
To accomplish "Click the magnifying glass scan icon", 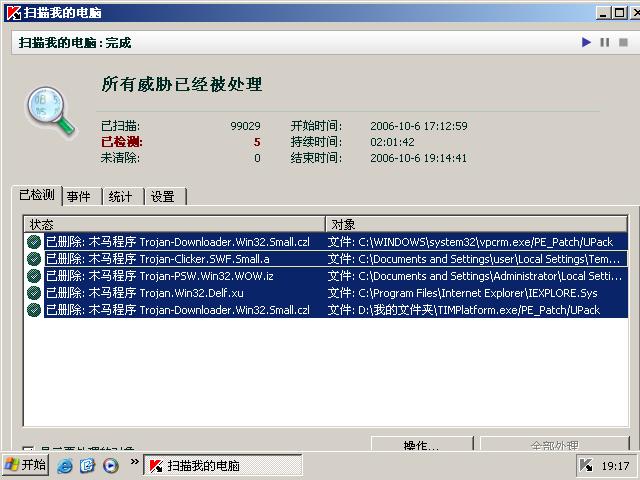I will [51, 110].
